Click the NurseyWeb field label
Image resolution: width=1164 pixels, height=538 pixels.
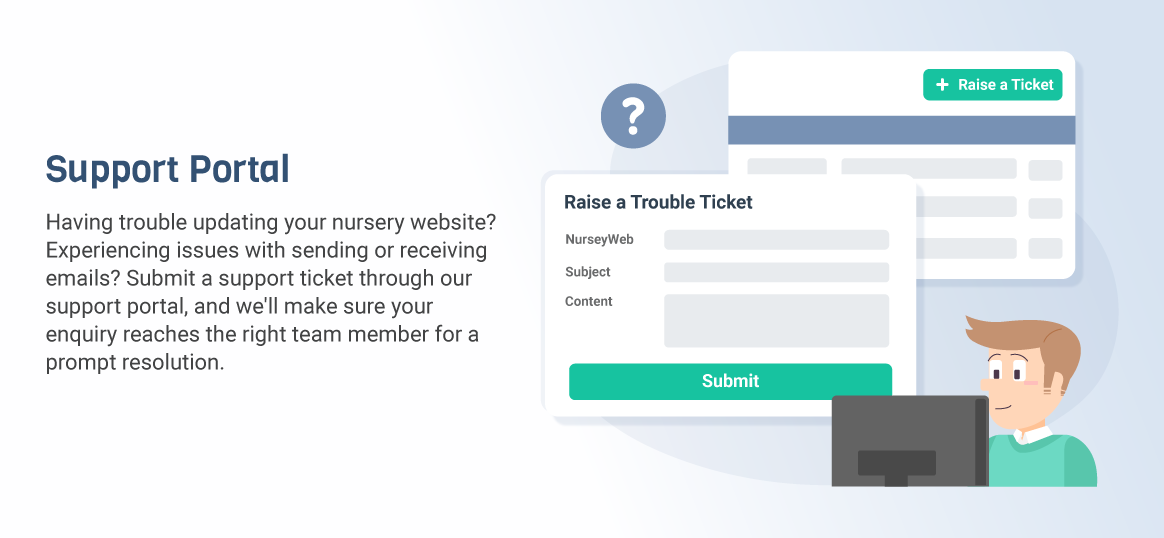tap(599, 240)
